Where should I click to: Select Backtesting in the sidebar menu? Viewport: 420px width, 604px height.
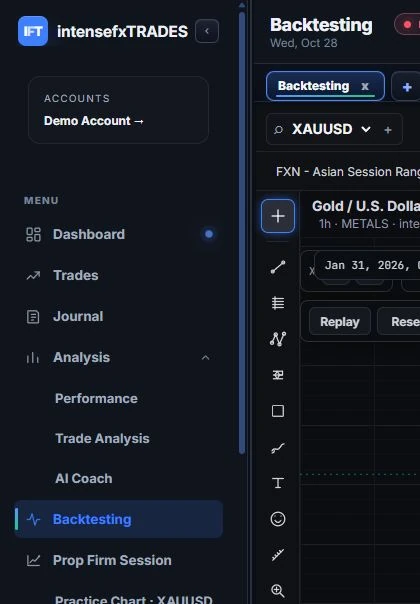point(118,519)
